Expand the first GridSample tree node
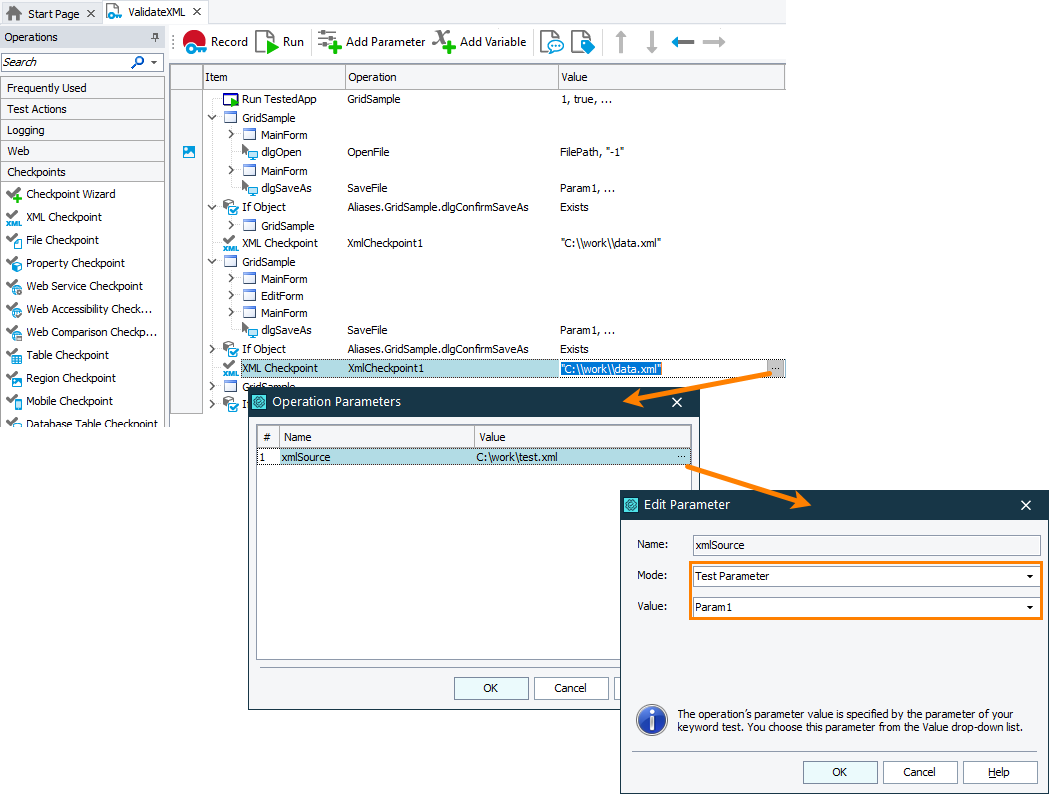 [x=212, y=118]
